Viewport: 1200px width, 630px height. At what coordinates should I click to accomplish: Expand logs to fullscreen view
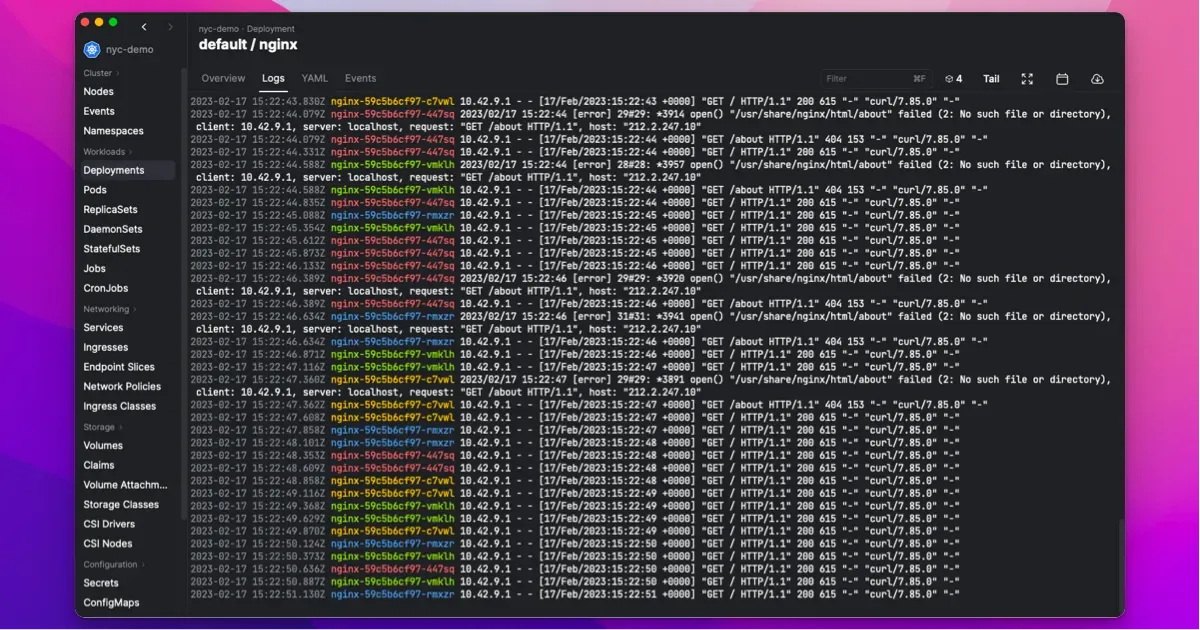[x=1027, y=79]
